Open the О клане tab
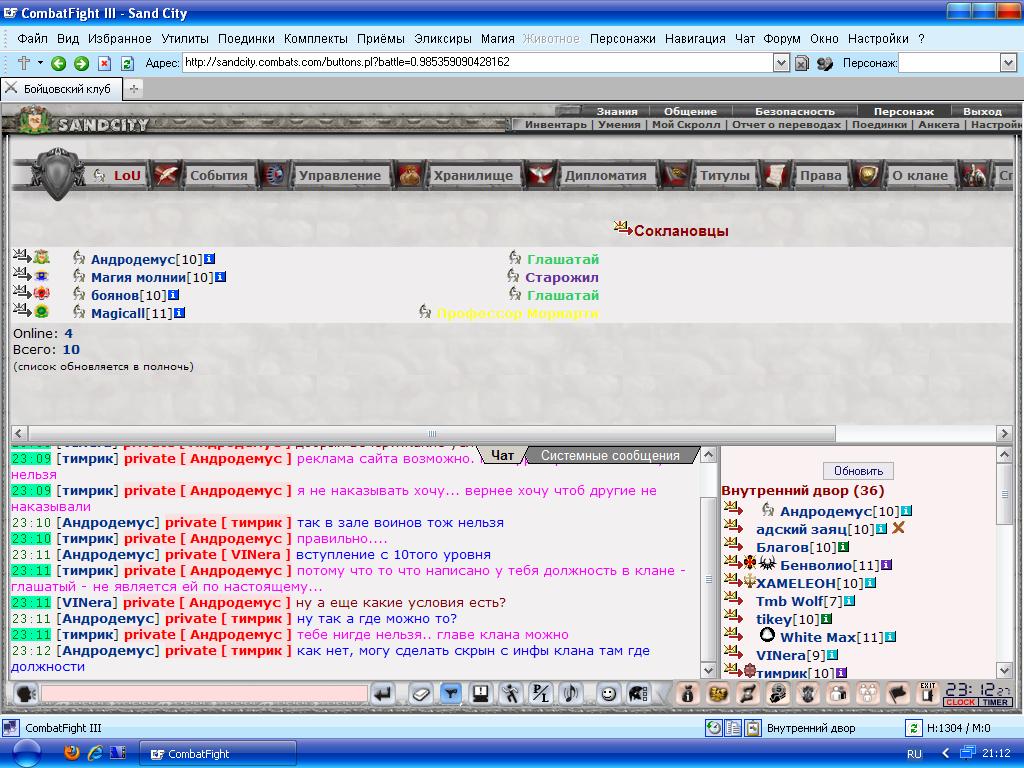Viewport: 1024px width, 768px height. pyautogui.click(x=920, y=175)
